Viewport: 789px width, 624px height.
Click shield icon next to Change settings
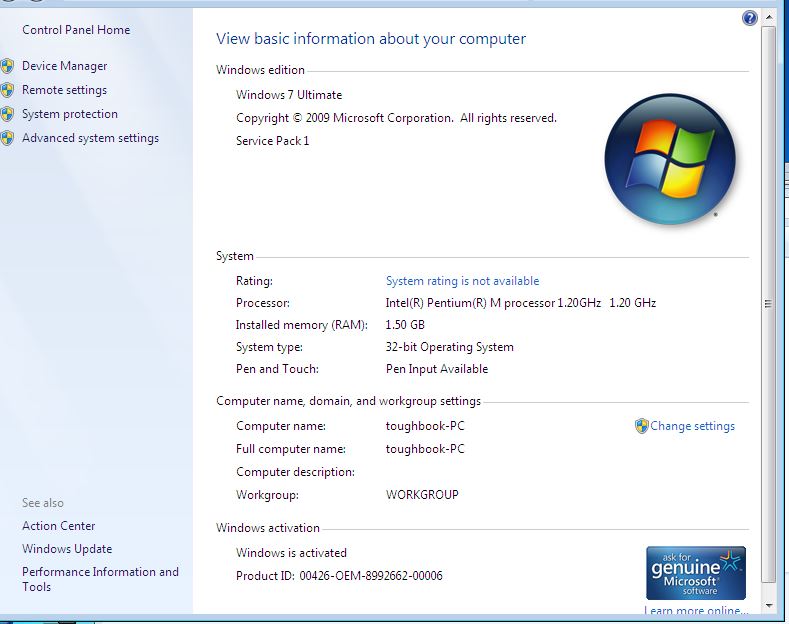pyautogui.click(x=642, y=426)
